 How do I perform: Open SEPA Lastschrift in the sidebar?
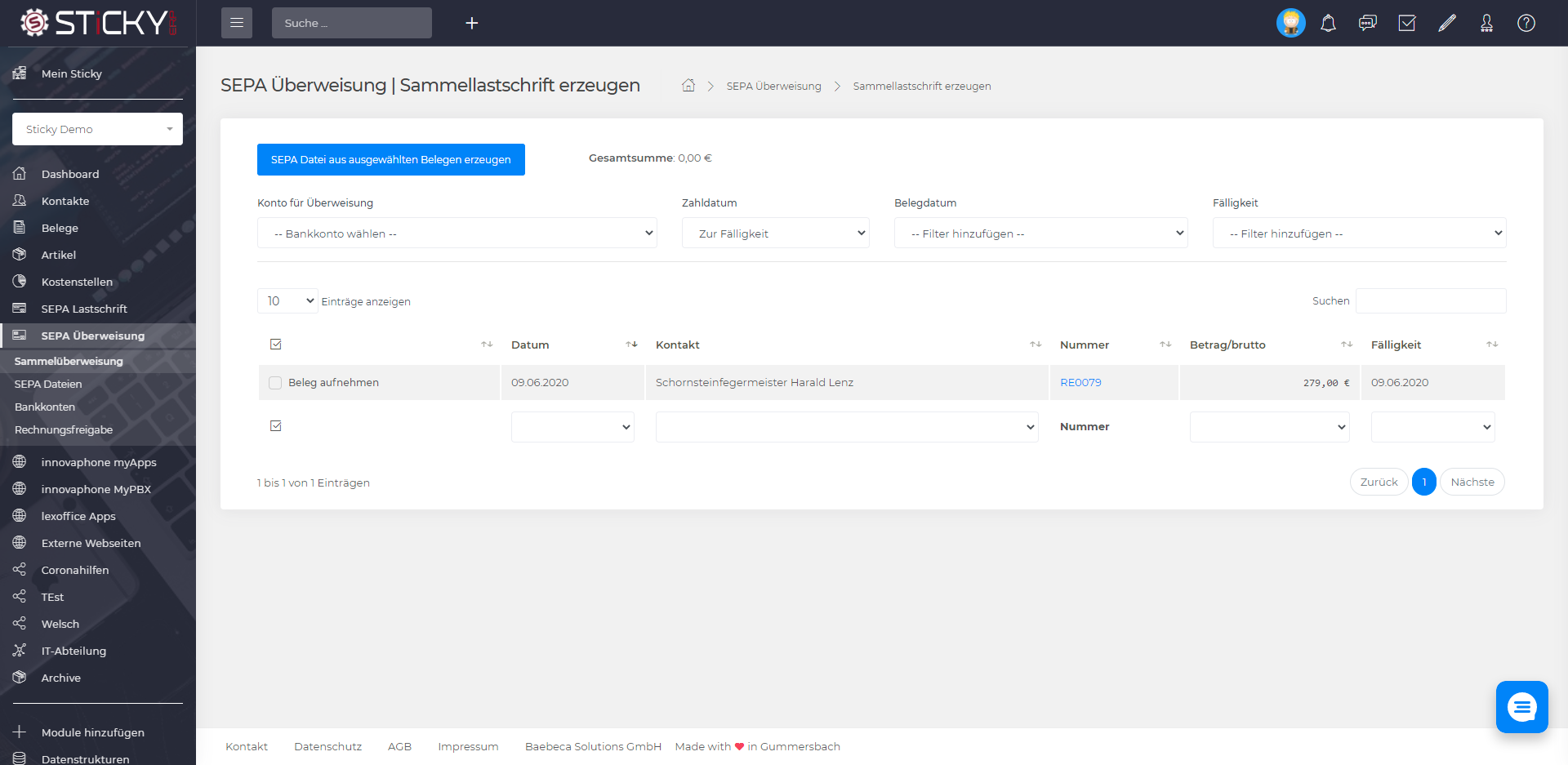tap(84, 309)
